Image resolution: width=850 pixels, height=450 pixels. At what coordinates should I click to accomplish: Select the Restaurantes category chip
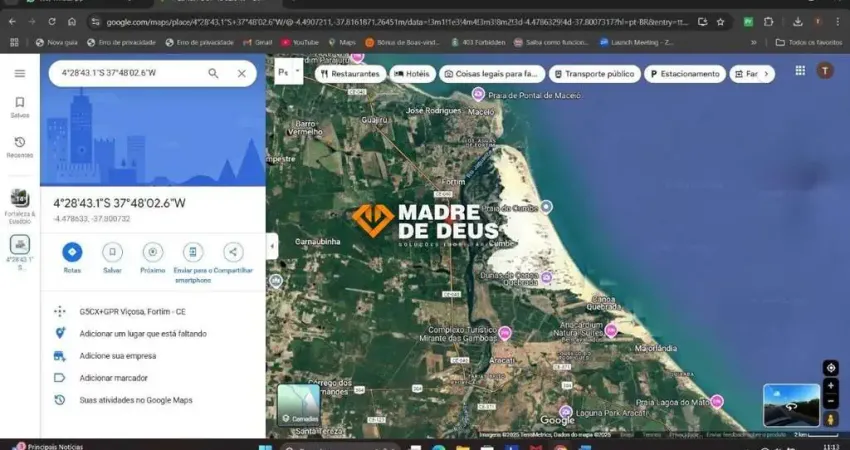pyautogui.click(x=350, y=73)
